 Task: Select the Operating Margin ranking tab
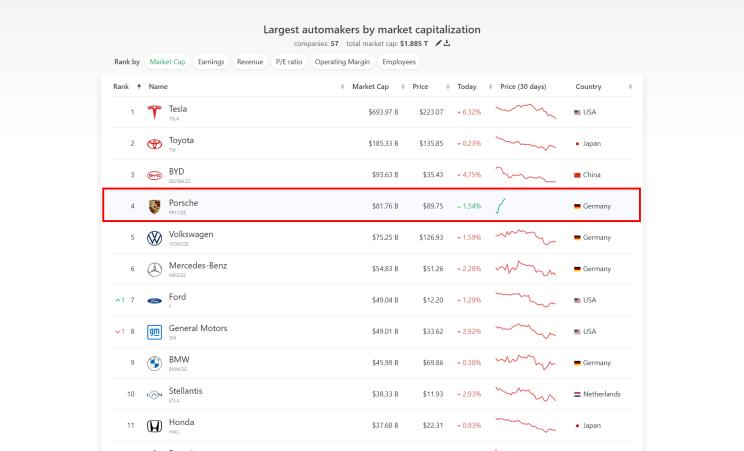(x=343, y=62)
